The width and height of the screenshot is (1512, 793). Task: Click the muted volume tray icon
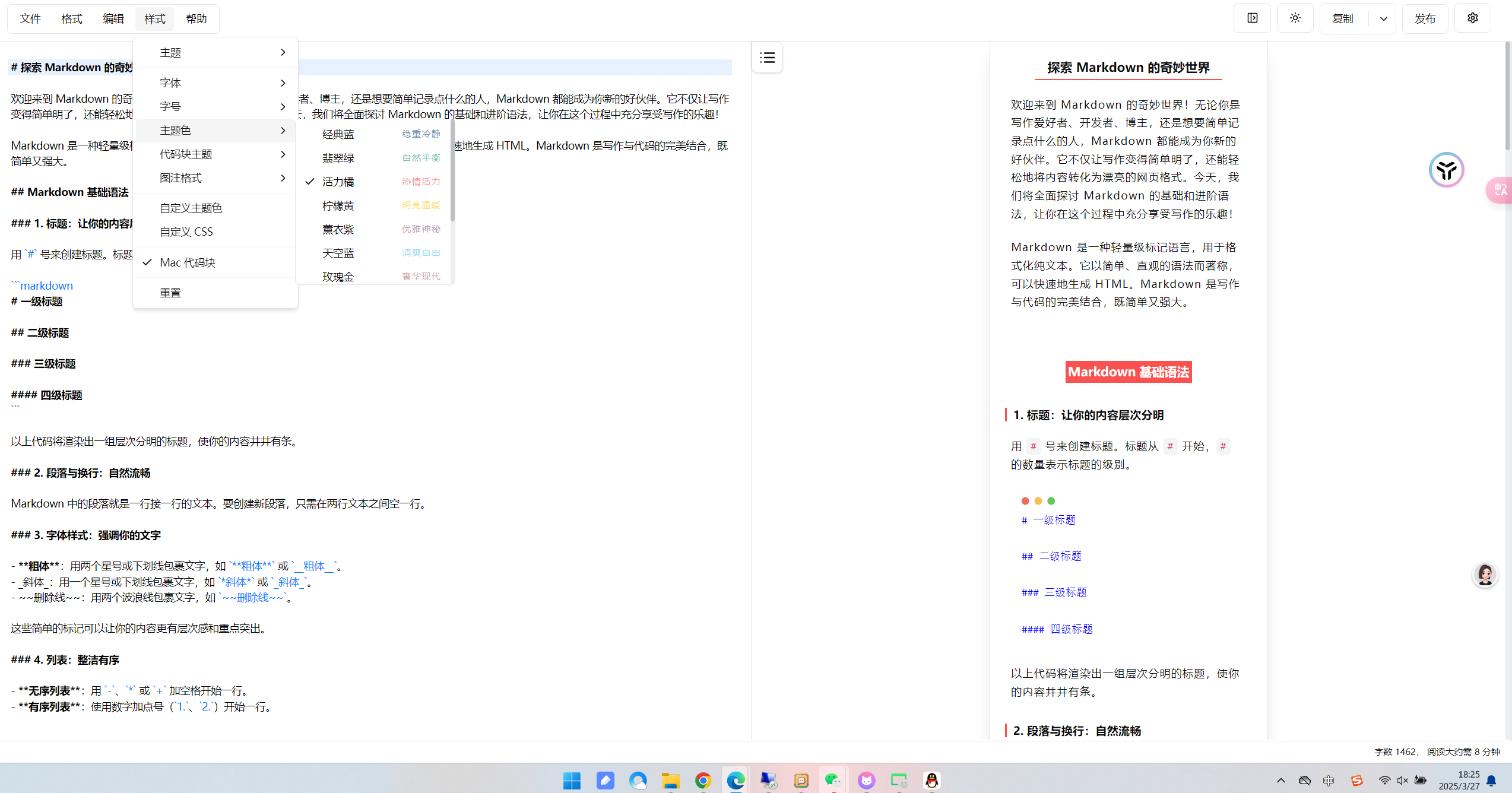(1402, 781)
